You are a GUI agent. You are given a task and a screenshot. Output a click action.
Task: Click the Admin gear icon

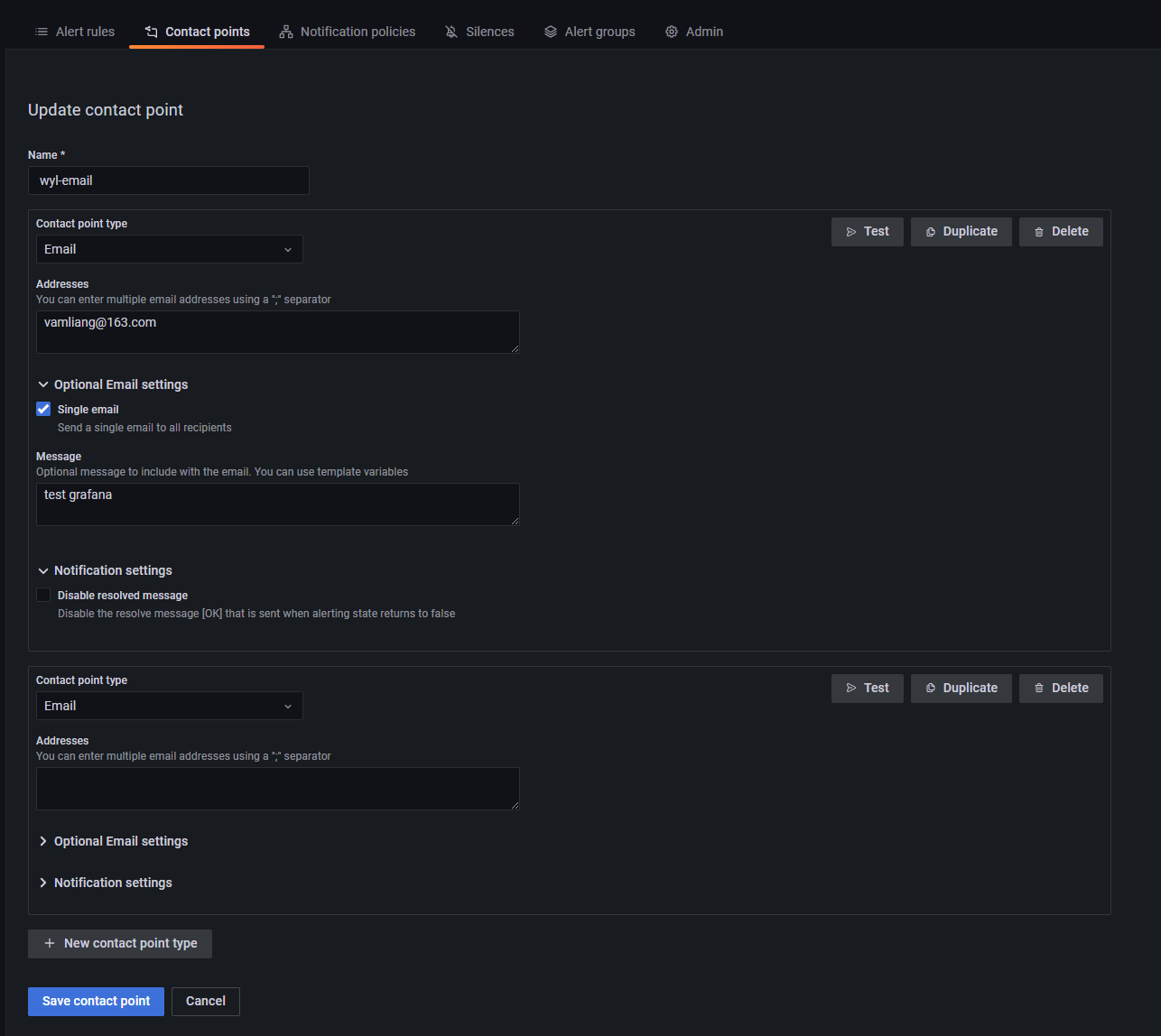[672, 32]
